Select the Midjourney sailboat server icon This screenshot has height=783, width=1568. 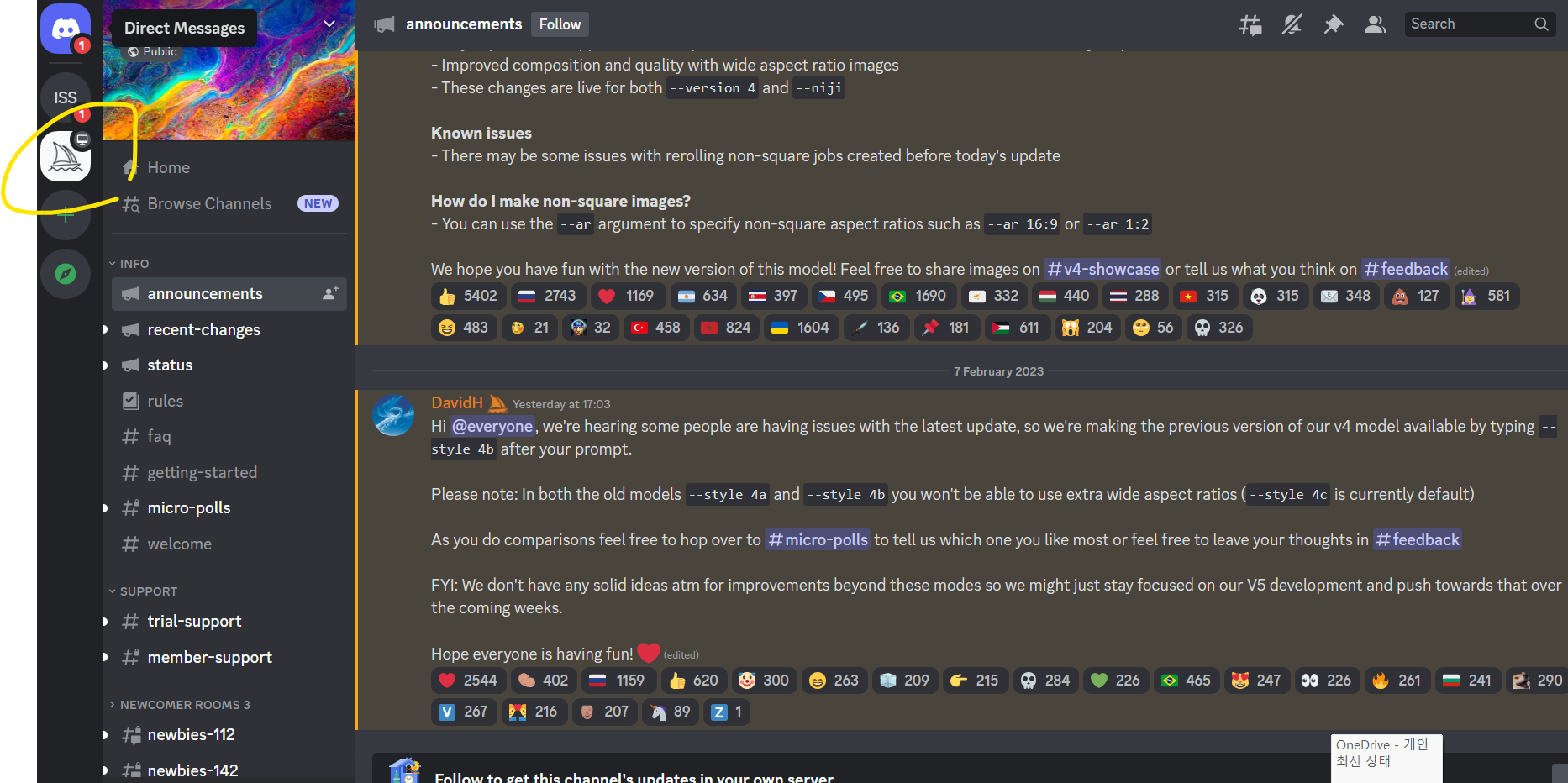(66, 156)
